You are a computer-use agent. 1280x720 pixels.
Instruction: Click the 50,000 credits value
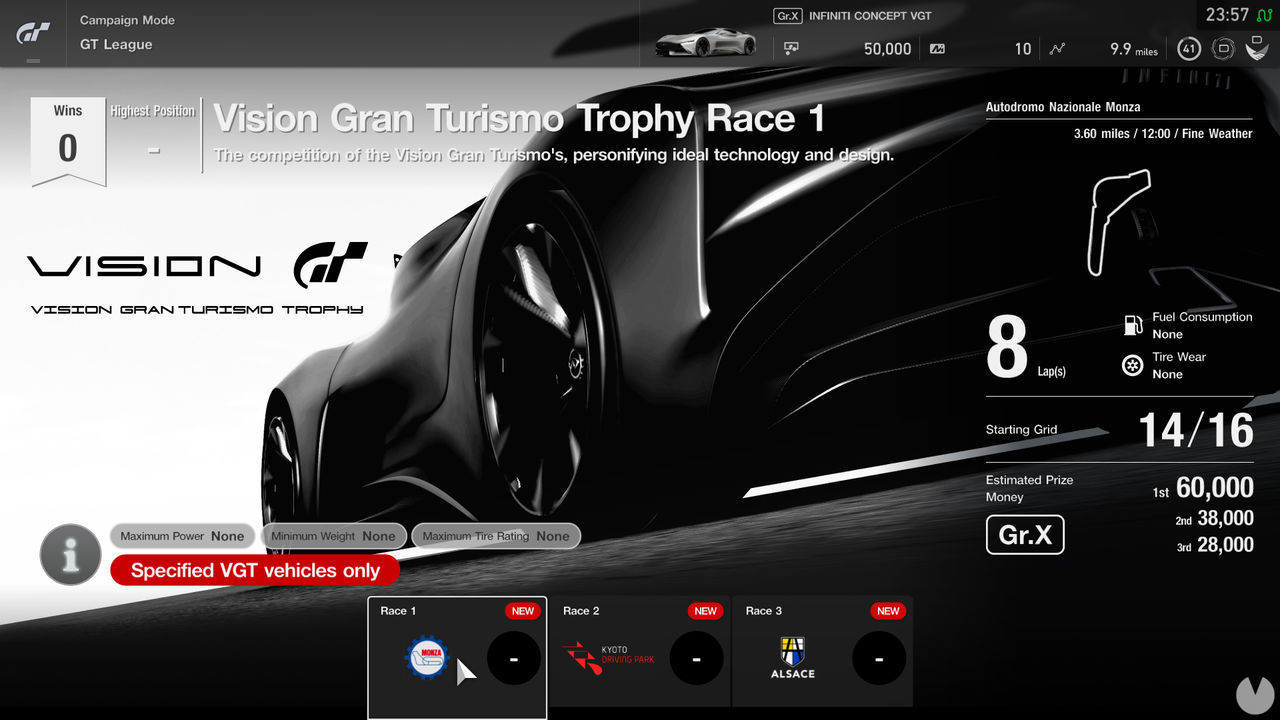point(888,48)
